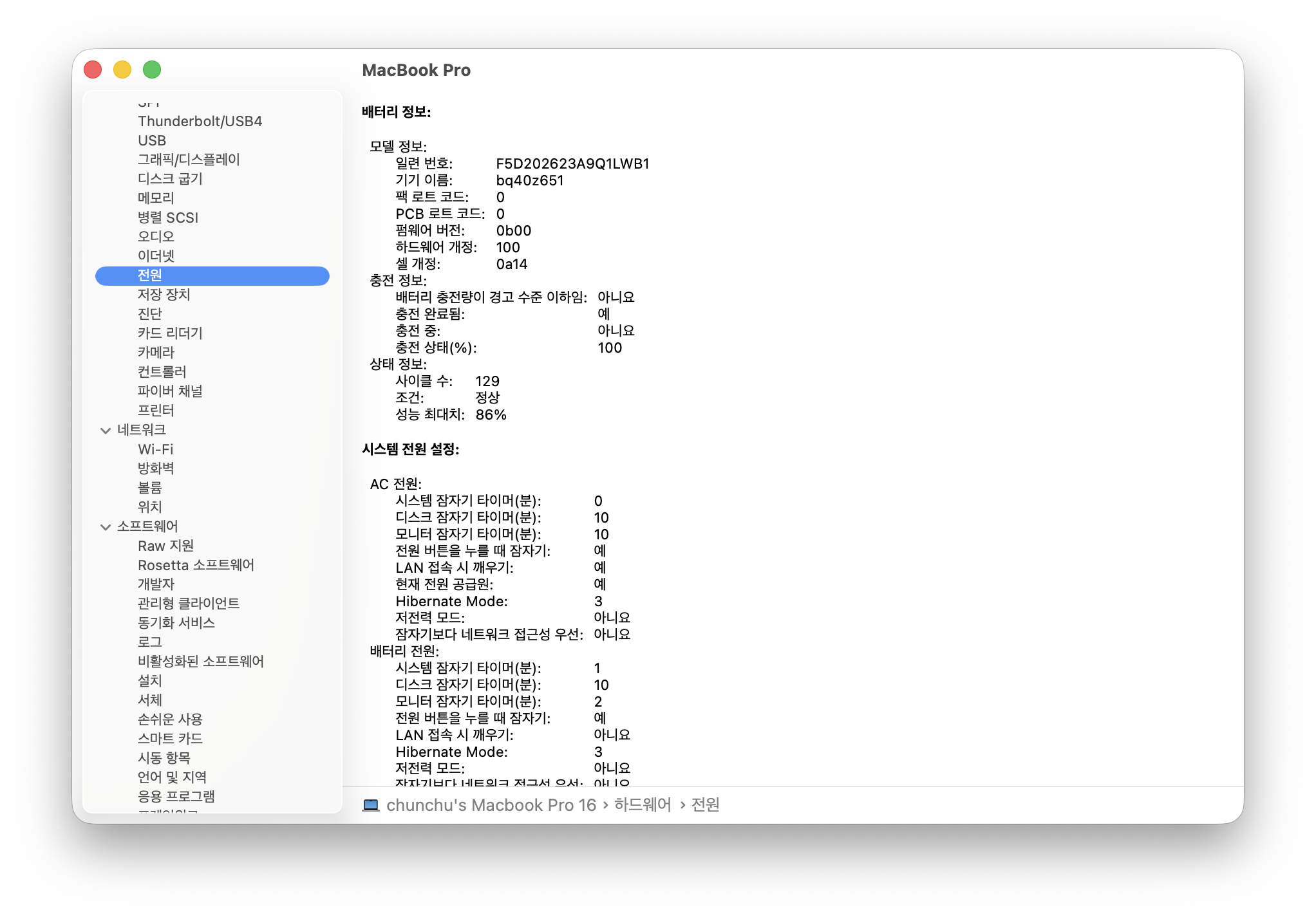Open 카드 리더기 sidebar entry
1316x919 pixels.
[170, 333]
